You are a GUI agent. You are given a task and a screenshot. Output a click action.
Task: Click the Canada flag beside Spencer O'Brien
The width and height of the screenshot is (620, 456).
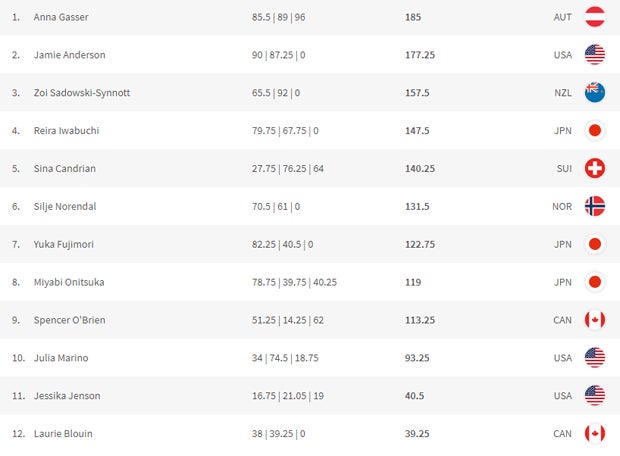(595, 320)
